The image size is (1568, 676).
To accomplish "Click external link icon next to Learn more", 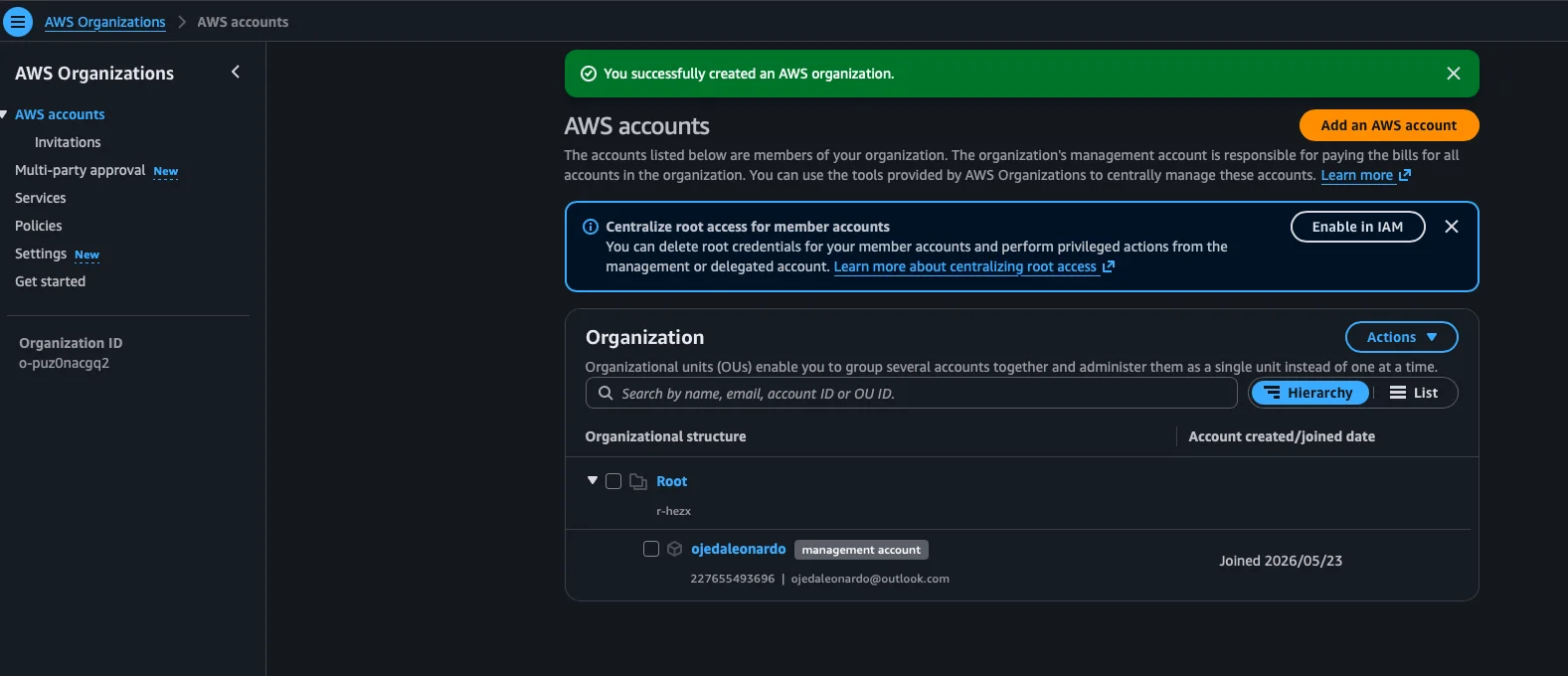I will 1404,175.
